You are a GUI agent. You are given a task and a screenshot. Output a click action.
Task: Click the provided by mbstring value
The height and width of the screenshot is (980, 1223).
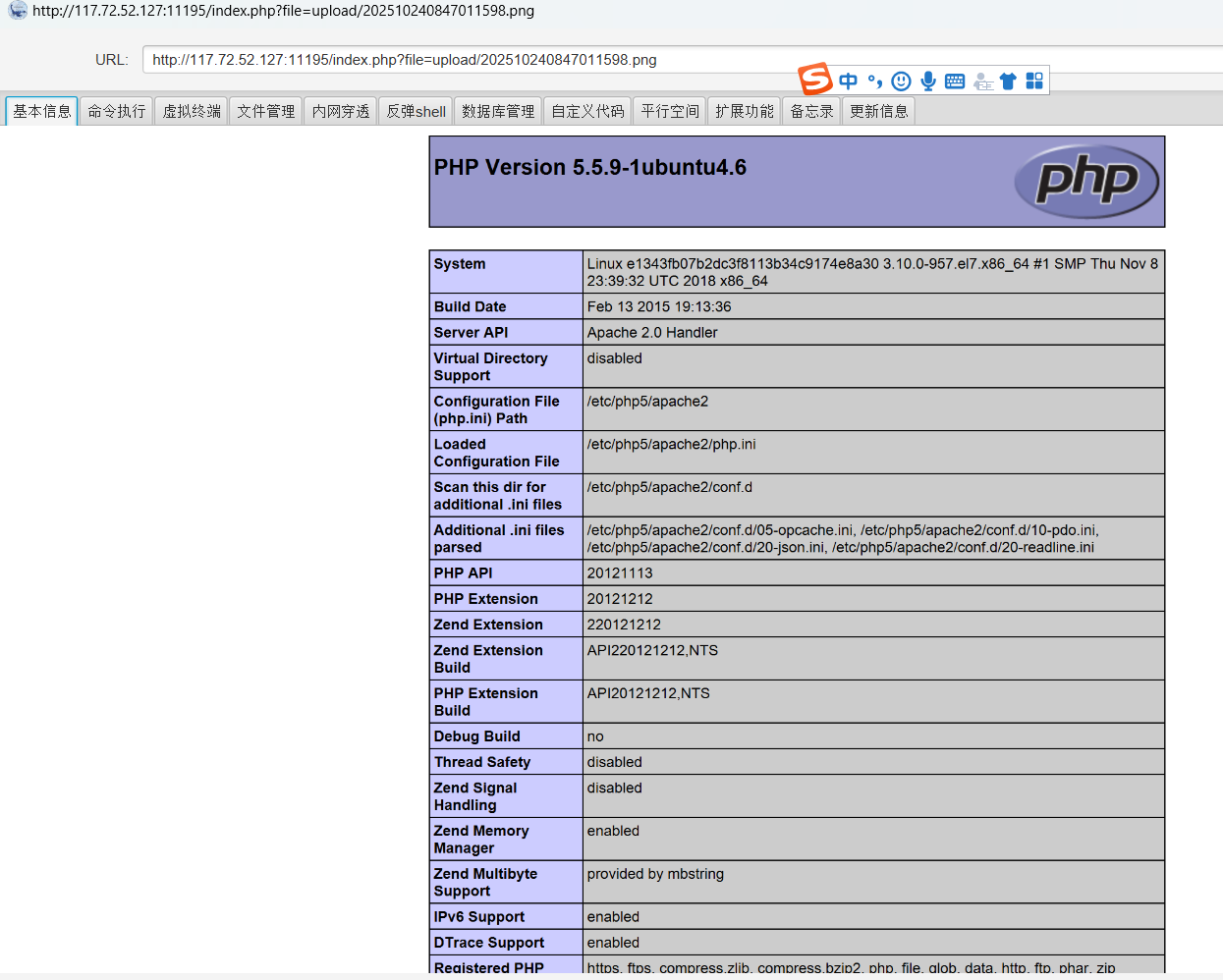click(655, 874)
